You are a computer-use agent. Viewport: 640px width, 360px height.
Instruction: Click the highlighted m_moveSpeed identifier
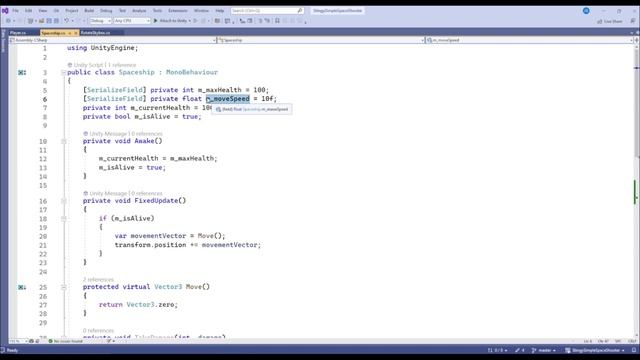coord(228,99)
